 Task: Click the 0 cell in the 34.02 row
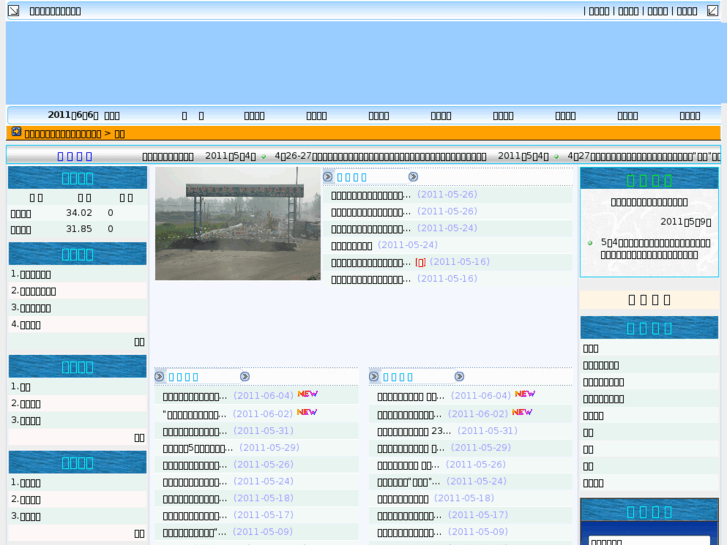pos(110,213)
